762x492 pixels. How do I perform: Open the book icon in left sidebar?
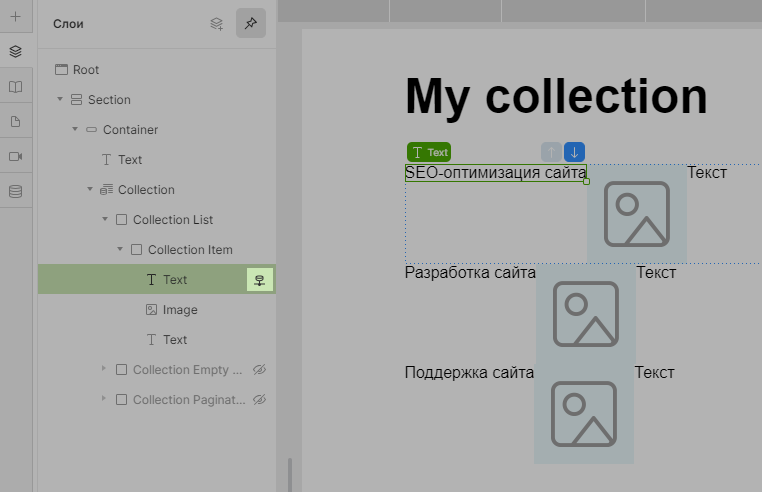[16, 87]
